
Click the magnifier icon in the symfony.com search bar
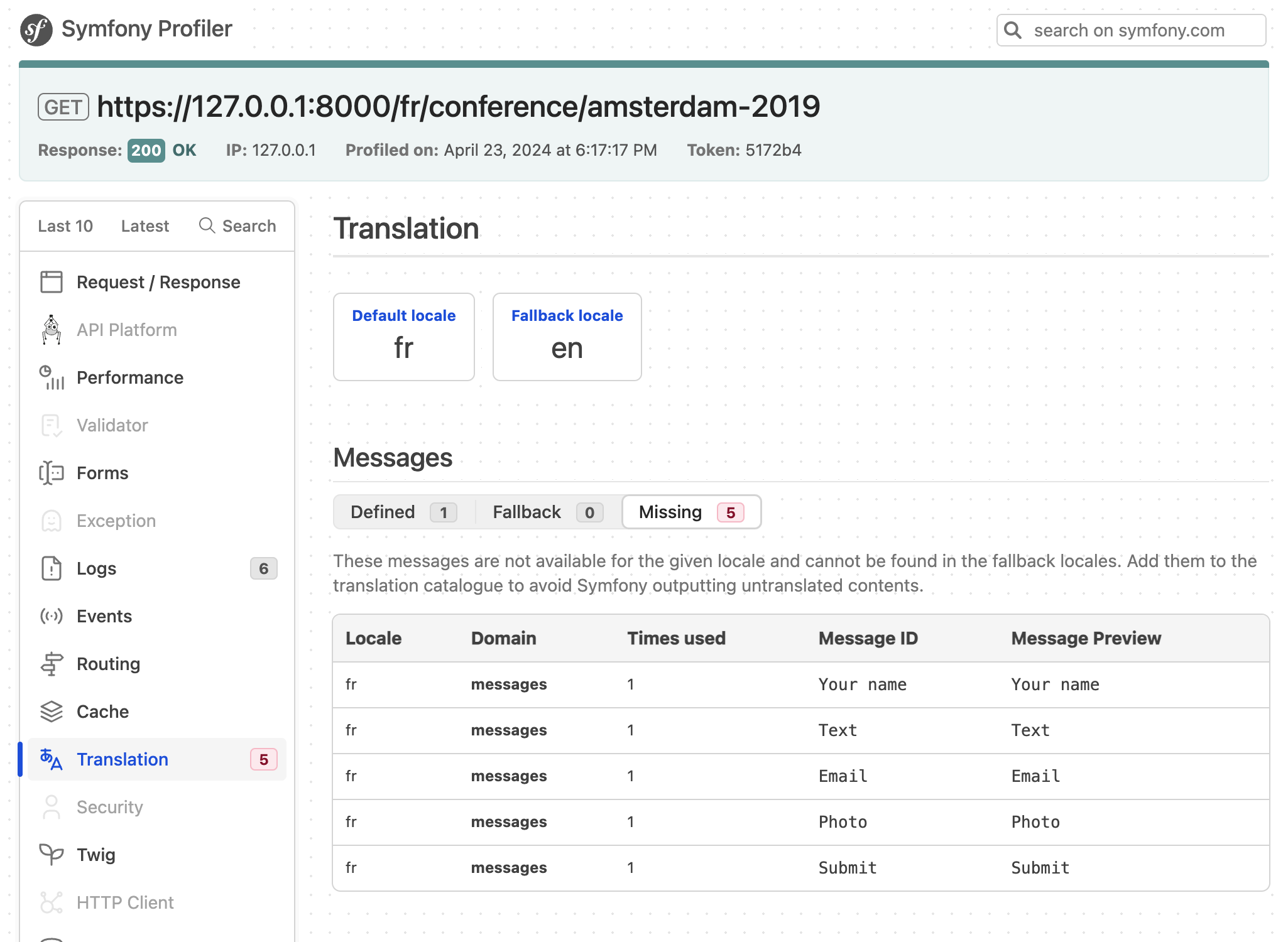click(x=1013, y=30)
